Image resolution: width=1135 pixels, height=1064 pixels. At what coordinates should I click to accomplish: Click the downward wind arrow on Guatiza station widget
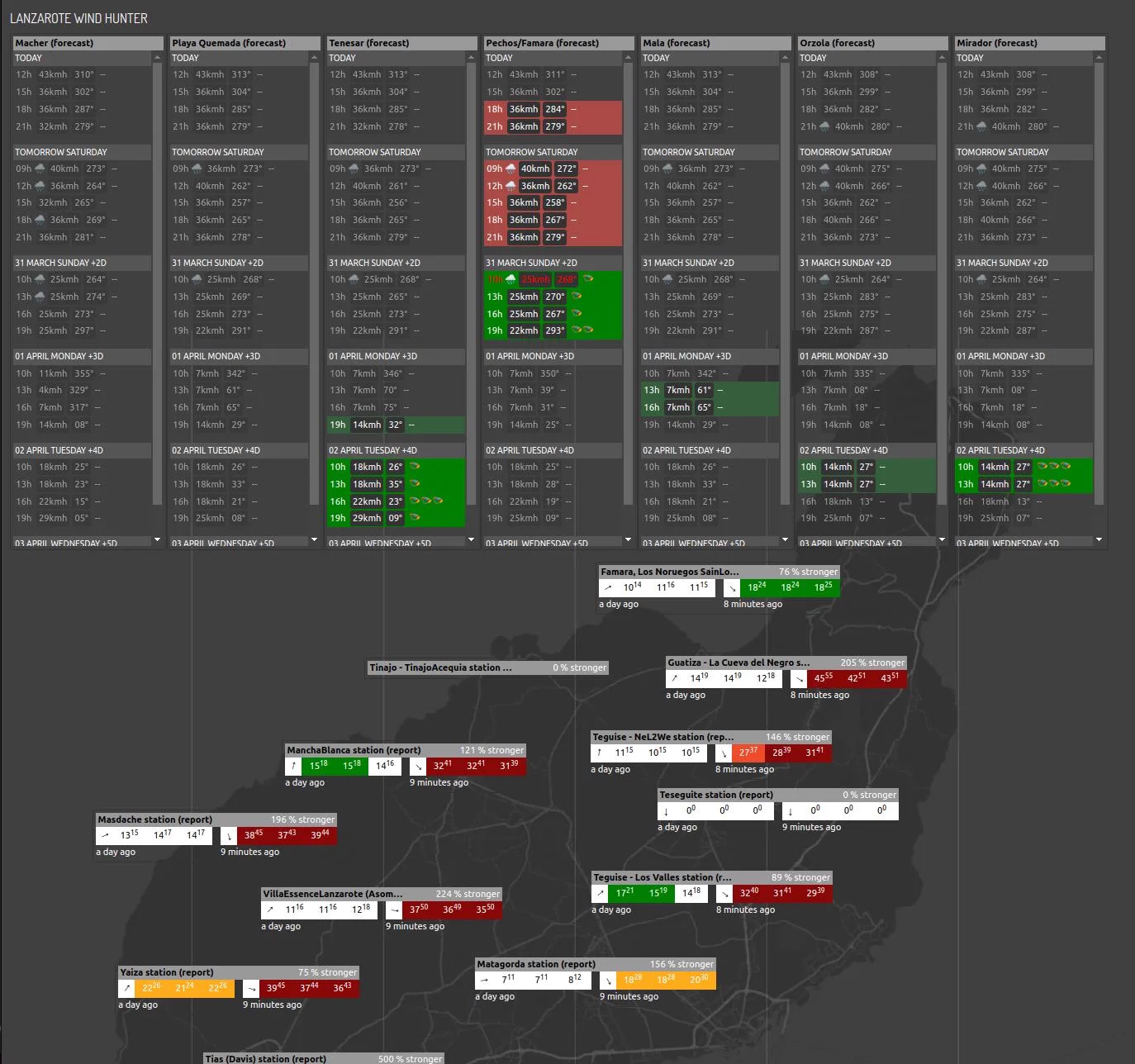(x=798, y=678)
